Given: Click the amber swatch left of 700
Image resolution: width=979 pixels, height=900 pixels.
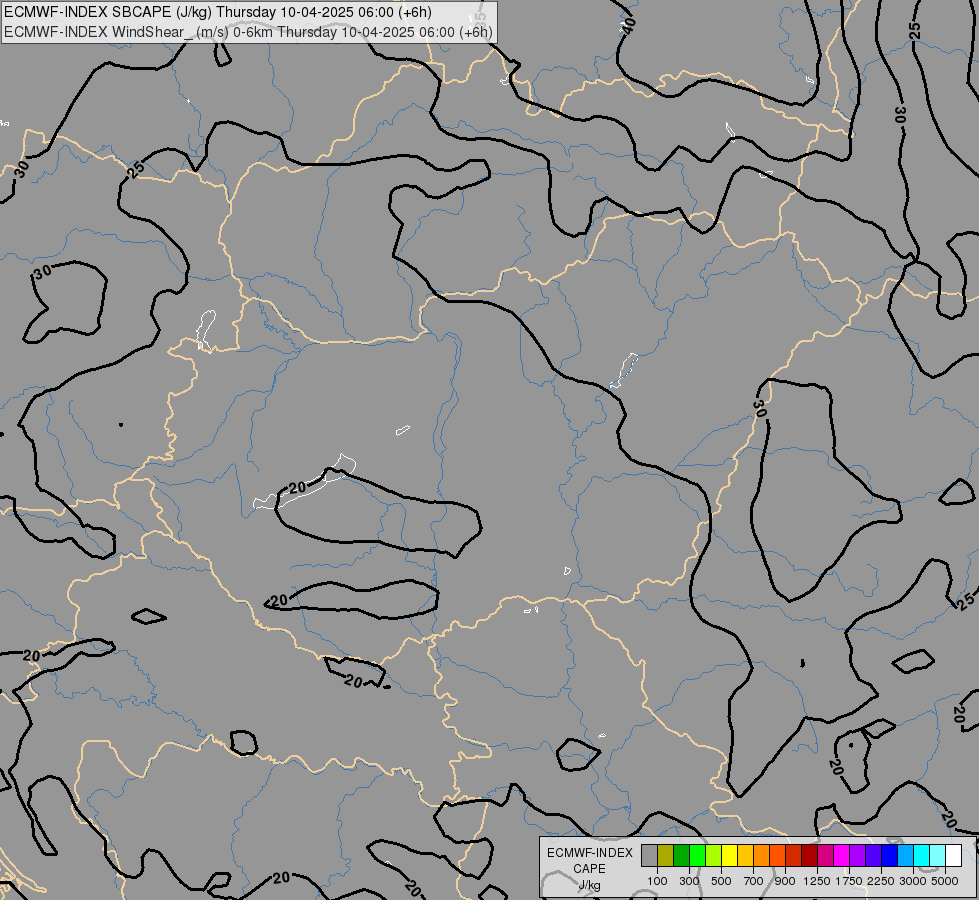Looking at the screenshot, I should click(x=745, y=856).
